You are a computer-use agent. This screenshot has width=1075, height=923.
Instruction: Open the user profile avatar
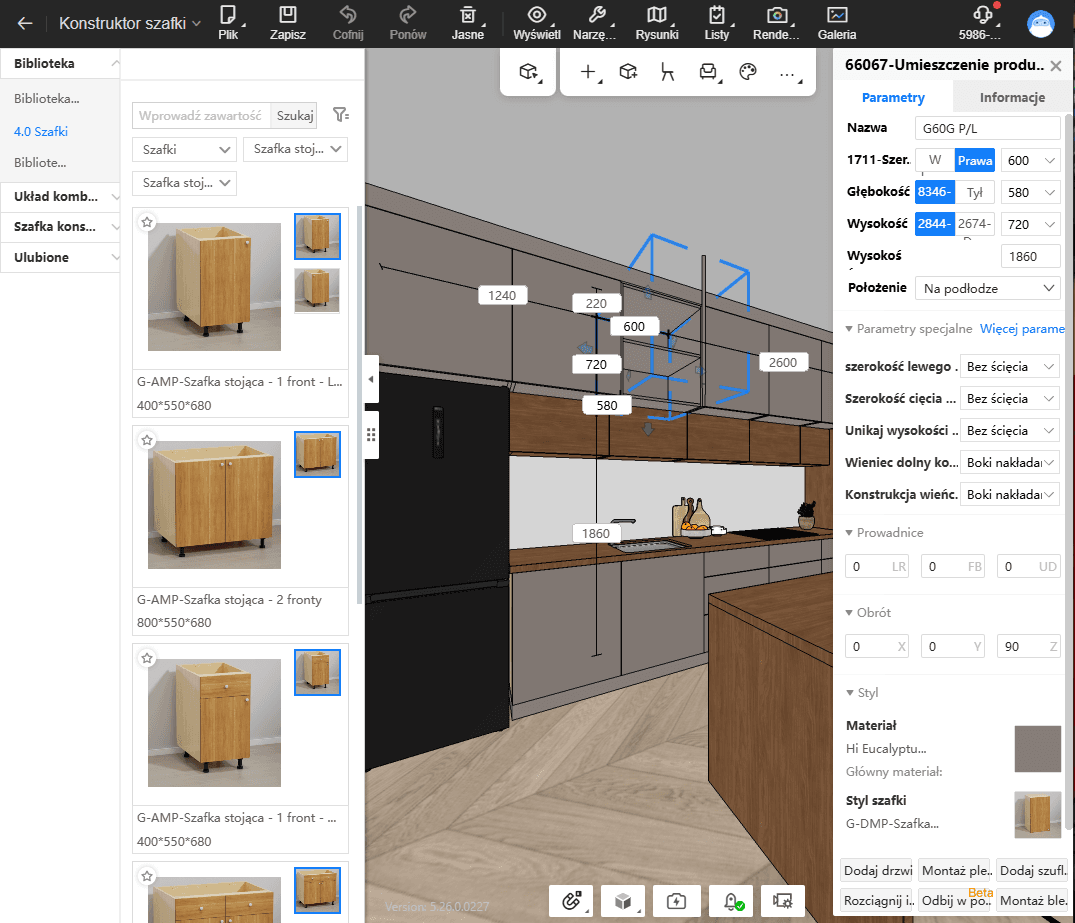(x=1041, y=23)
